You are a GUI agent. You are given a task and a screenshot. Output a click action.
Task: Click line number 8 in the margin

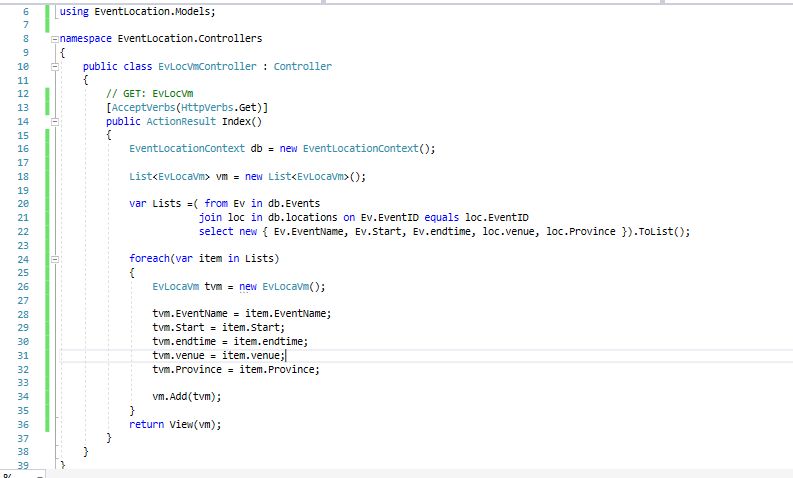click(x=26, y=39)
